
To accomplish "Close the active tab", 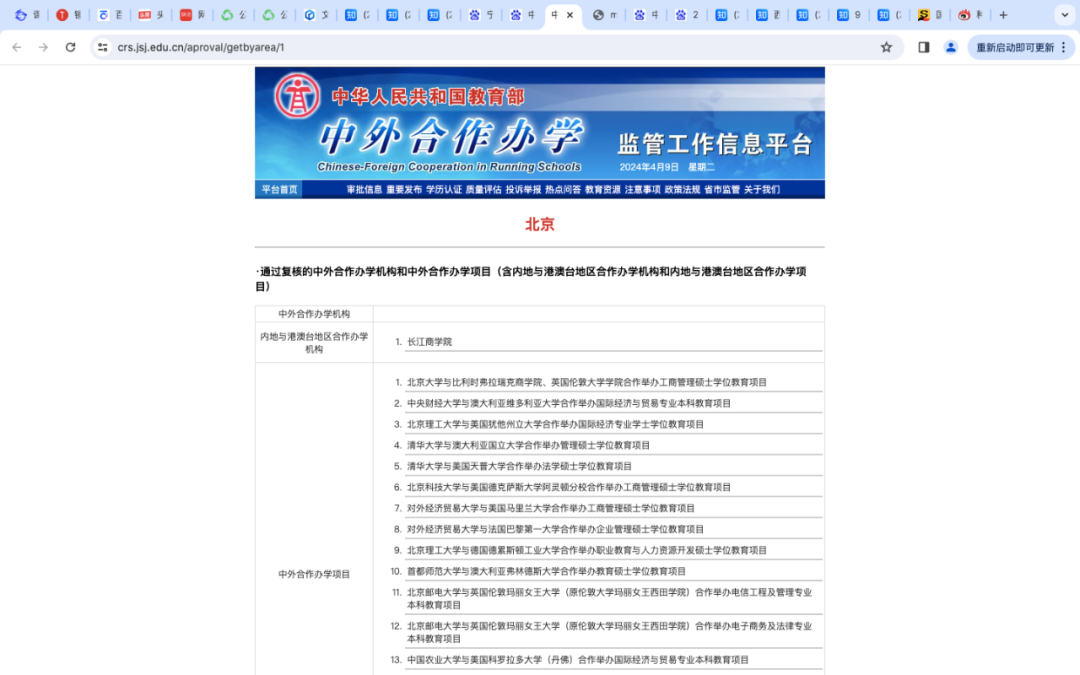I will tap(570, 15).
